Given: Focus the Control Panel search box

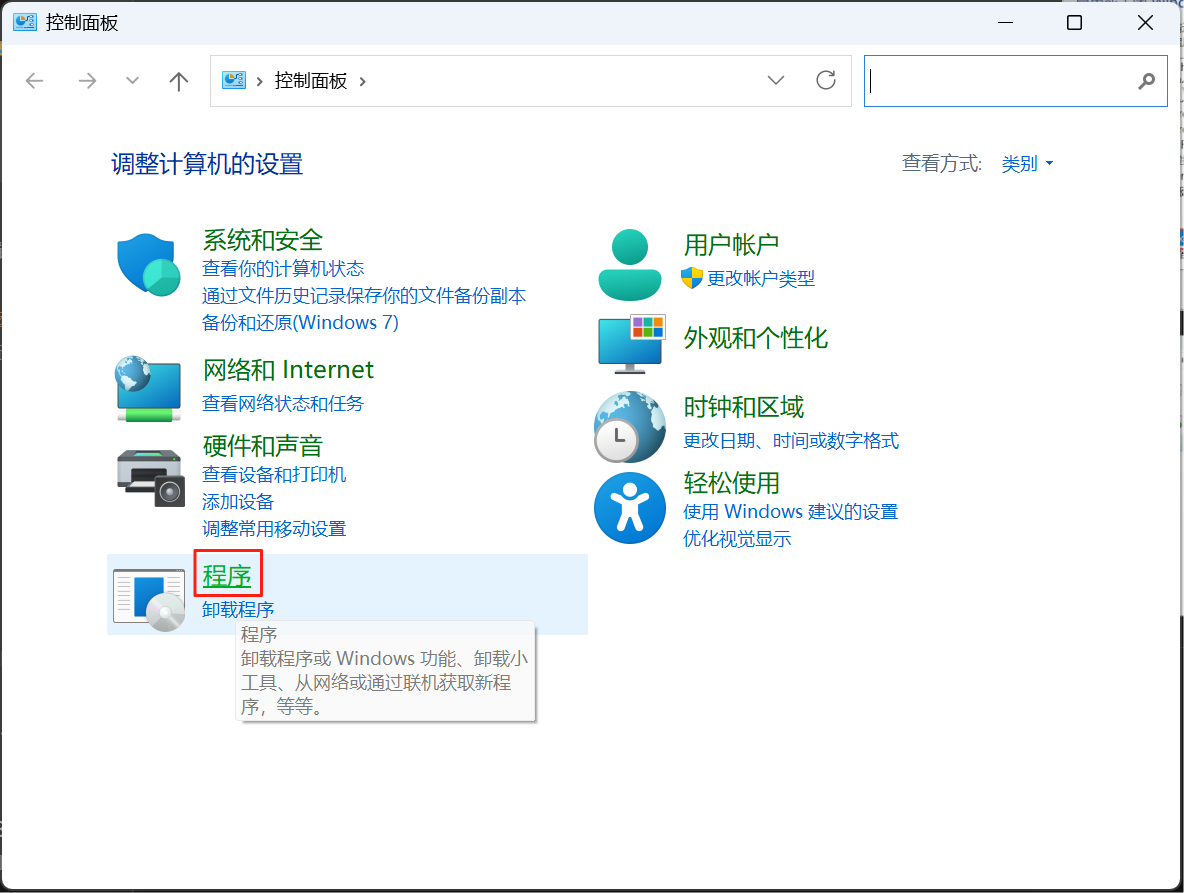Looking at the screenshot, I should [x=1016, y=81].
